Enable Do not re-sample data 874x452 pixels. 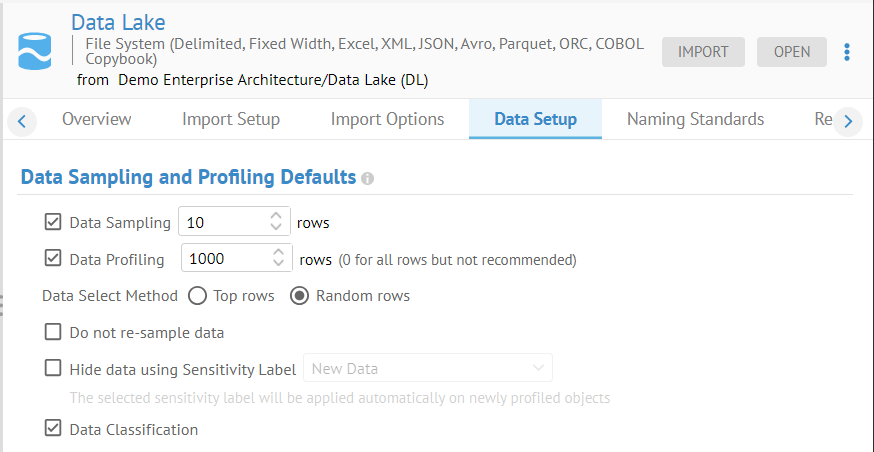pos(54,332)
